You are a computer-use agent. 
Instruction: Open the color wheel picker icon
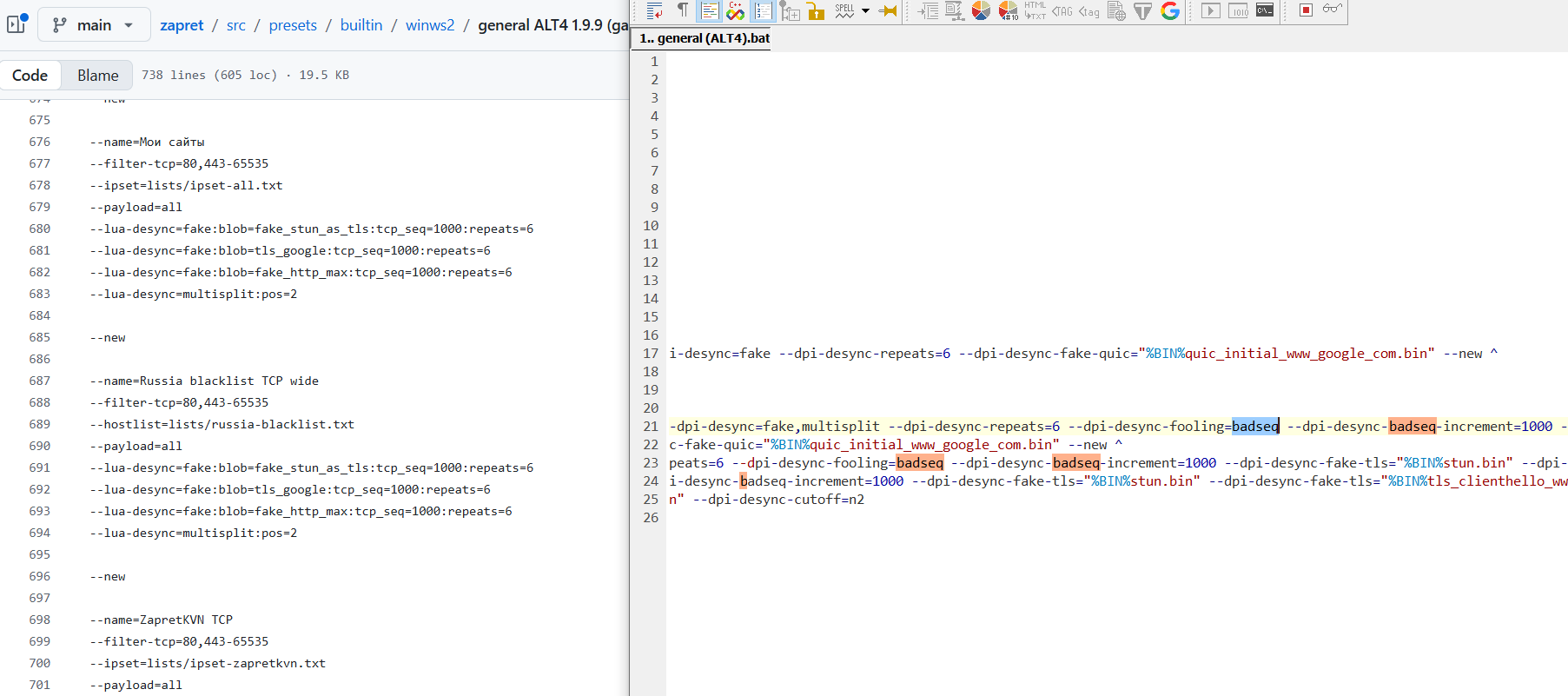click(x=981, y=10)
